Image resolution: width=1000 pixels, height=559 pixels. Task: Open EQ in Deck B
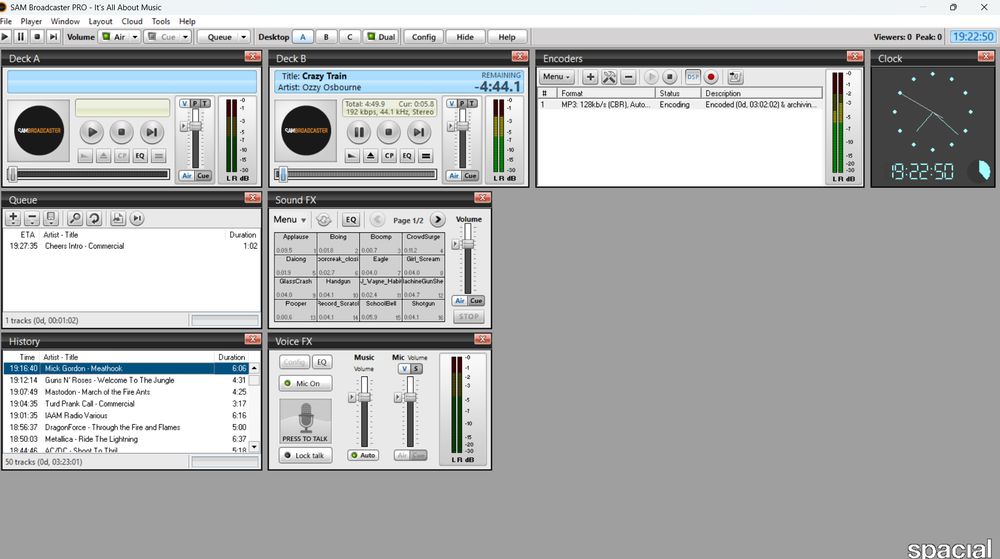(408, 156)
